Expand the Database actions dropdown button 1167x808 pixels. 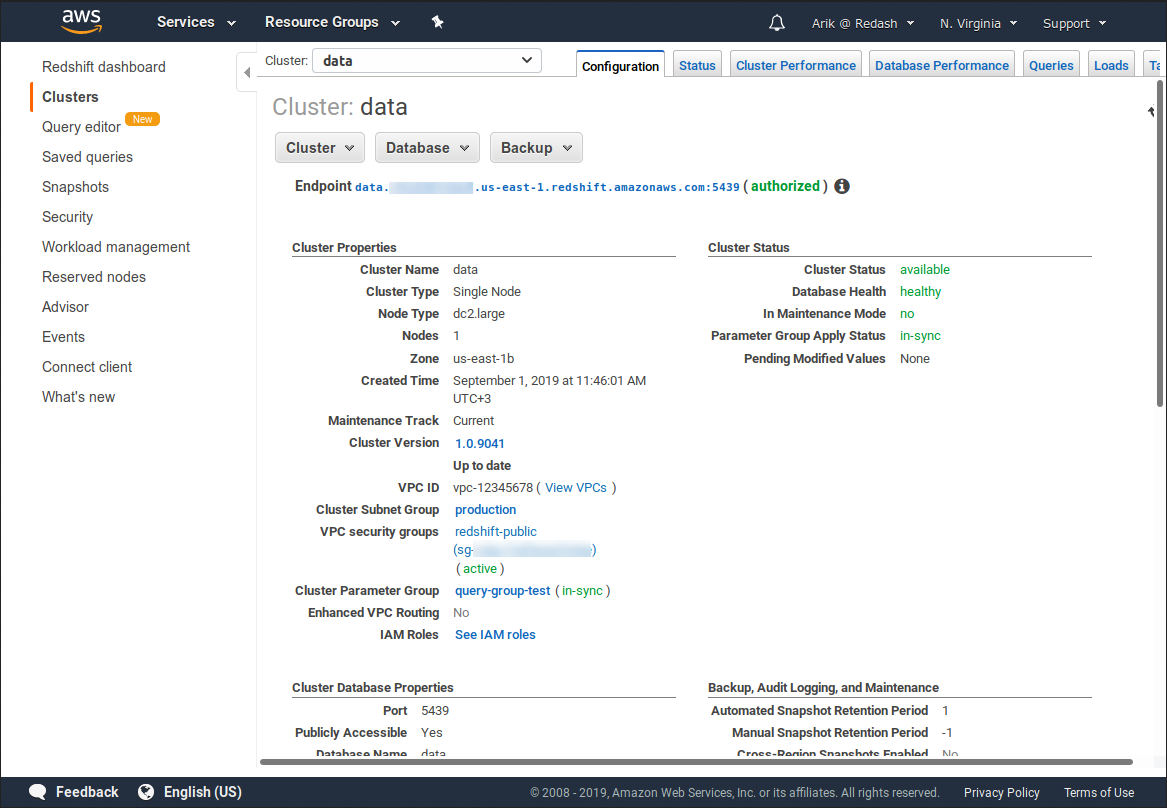tap(427, 147)
